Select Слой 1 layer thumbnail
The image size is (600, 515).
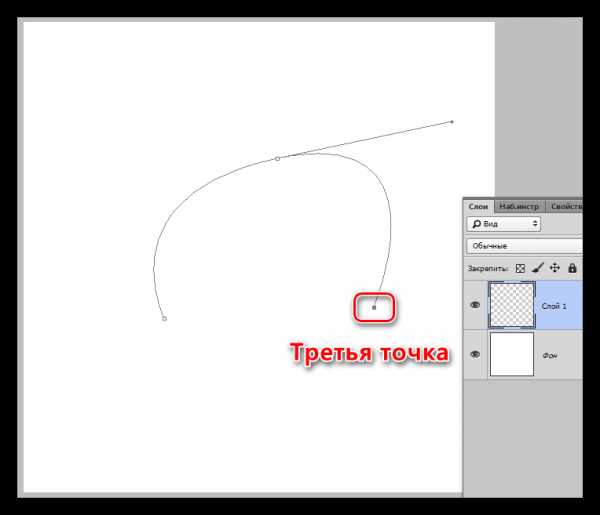512,305
